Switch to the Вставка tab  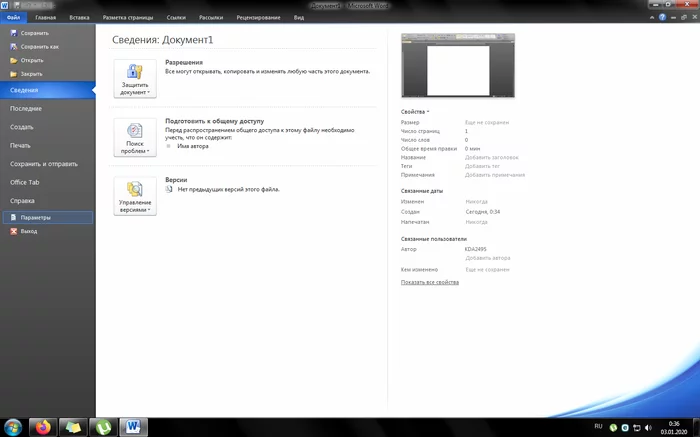pyautogui.click(x=79, y=17)
